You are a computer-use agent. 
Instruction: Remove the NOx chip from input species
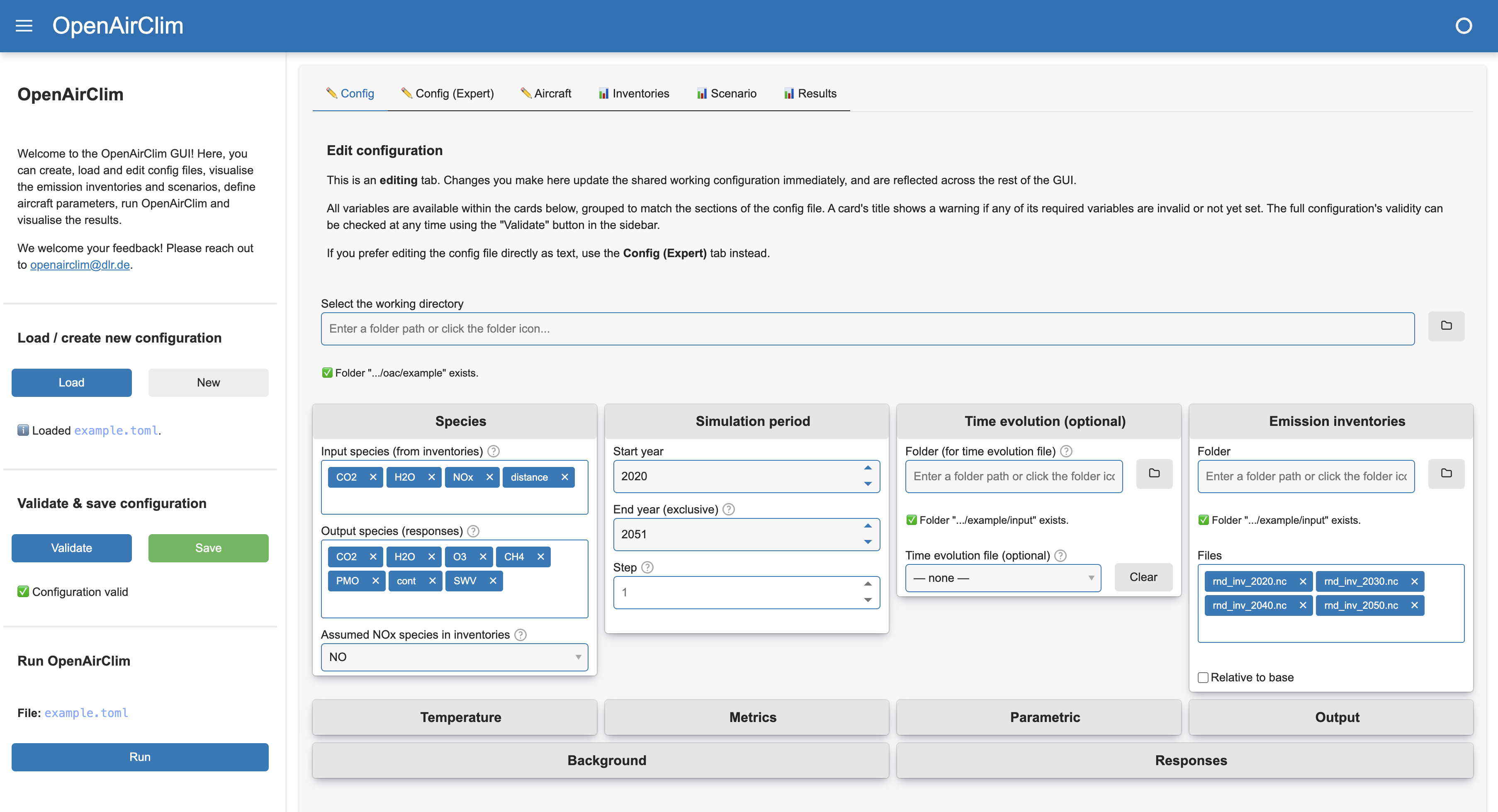[490, 477]
